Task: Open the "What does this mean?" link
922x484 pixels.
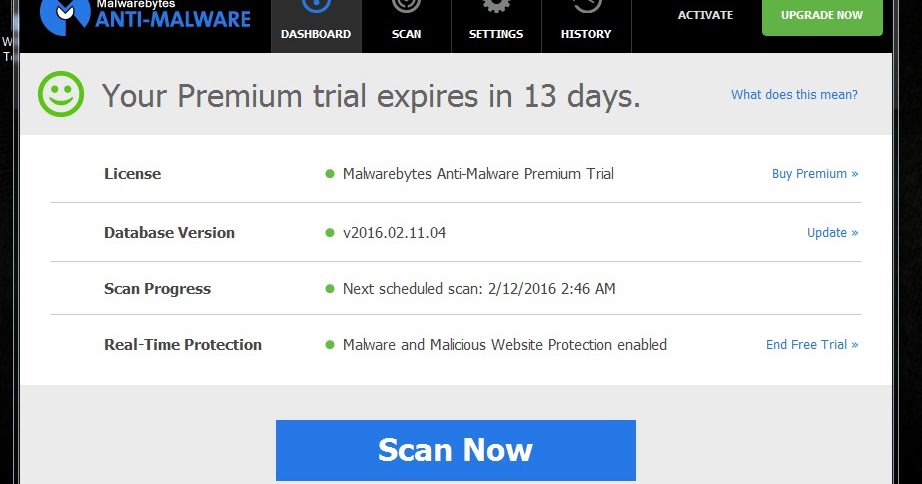Action: coord(794,95)
